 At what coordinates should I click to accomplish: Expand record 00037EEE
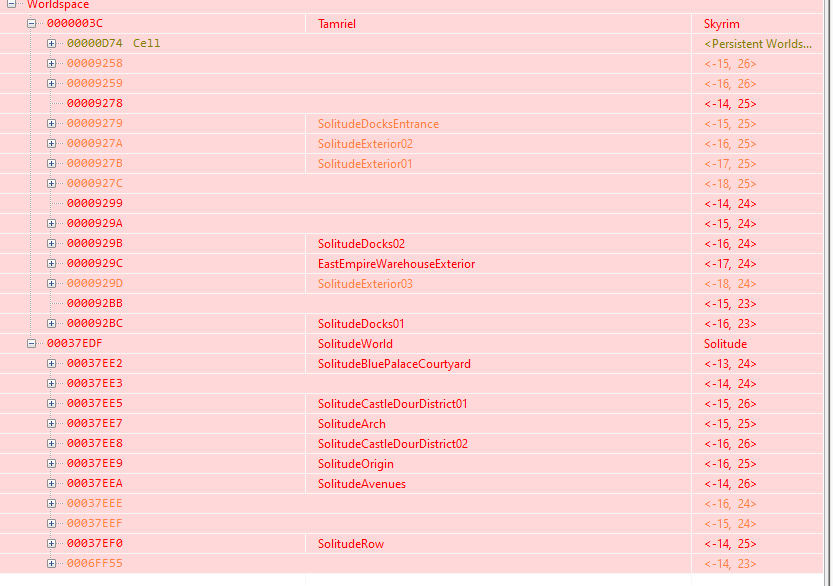coord(52,504)
